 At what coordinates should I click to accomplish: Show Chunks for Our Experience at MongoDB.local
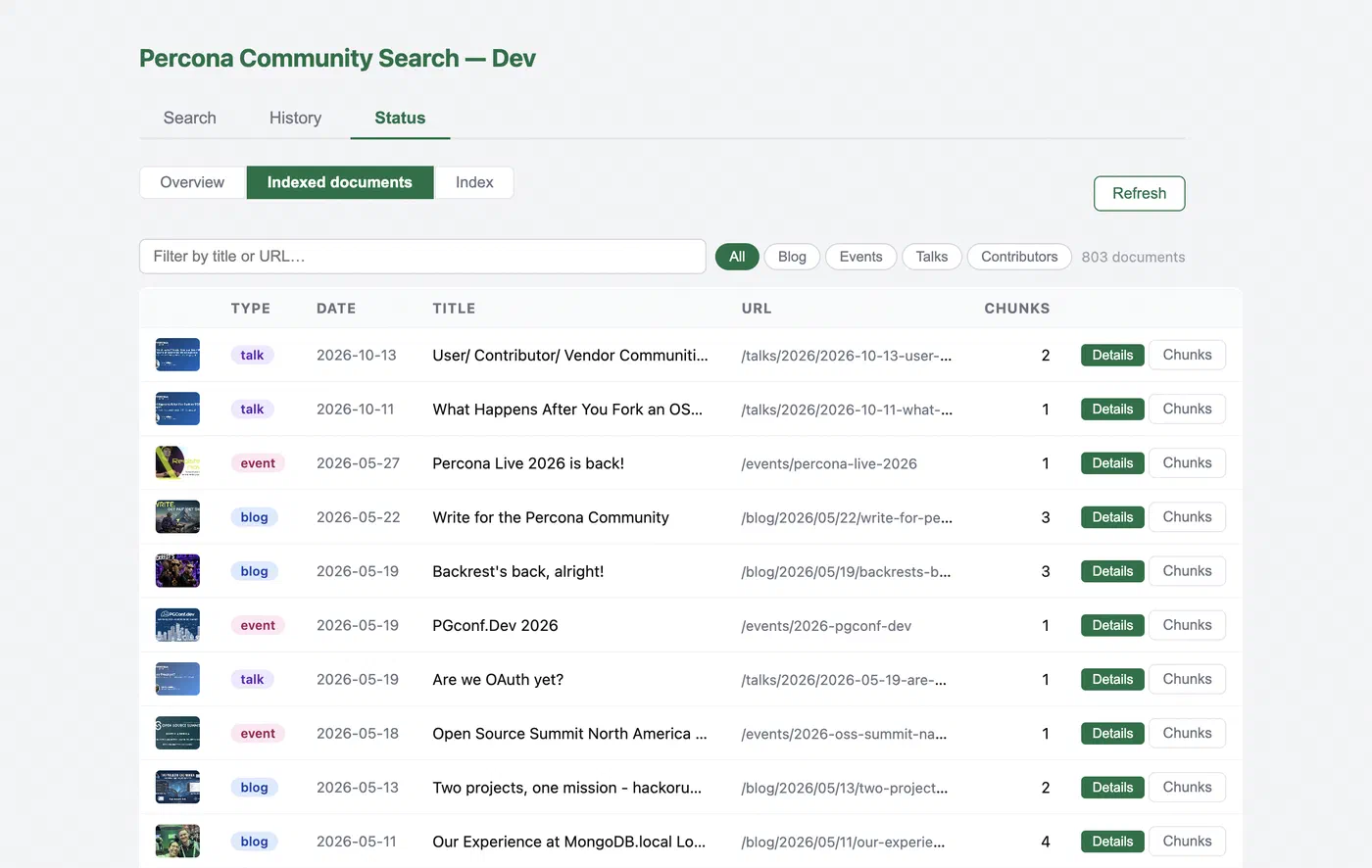1187,841
